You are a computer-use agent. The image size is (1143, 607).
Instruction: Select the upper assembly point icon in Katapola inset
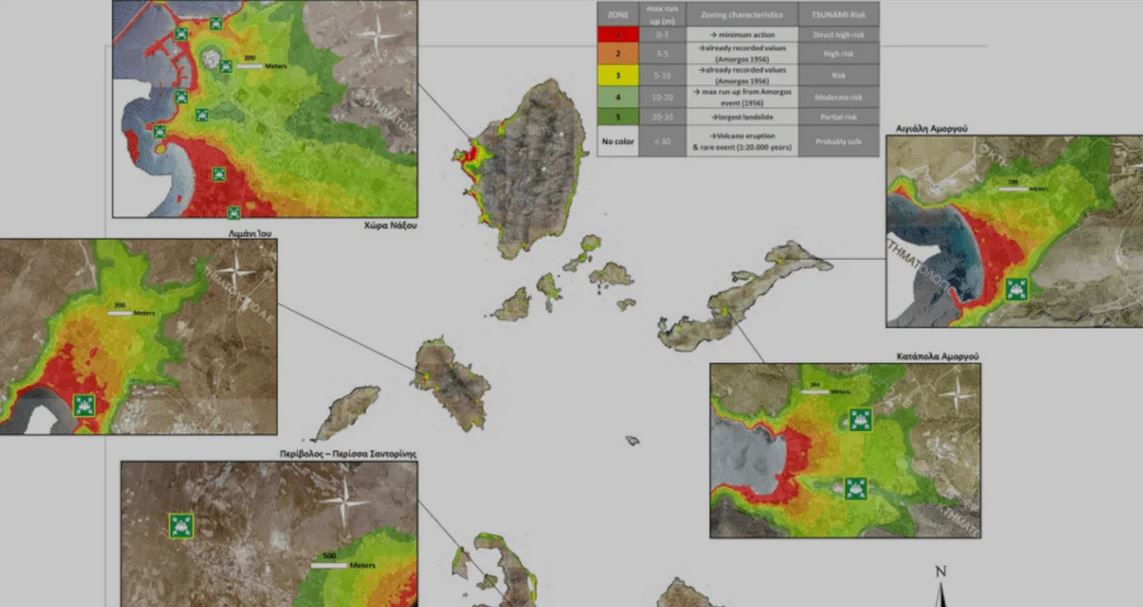click(x=858, y=419)
